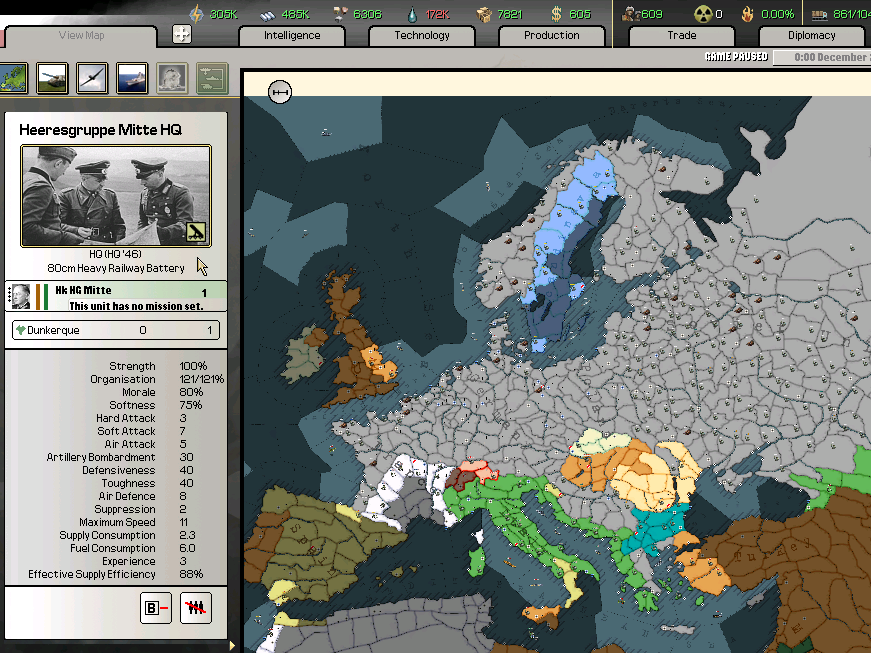The height and width of the screenshot is (653, 871).
Task: Click the Dunkerque location bar
Action: click(x=115, y=330)
